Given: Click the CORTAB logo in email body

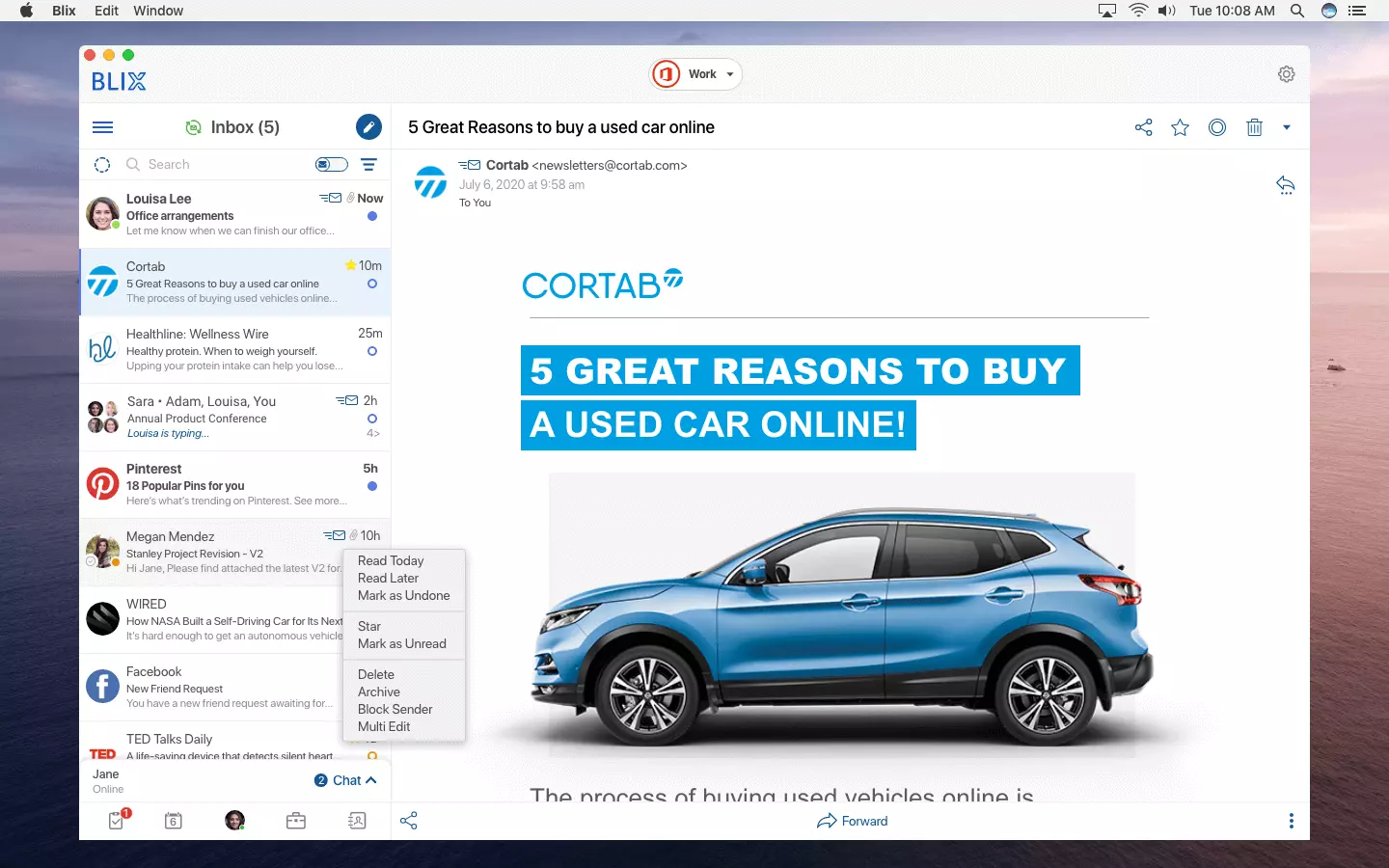Looking at the screenshot, I should tap(602, 284).
